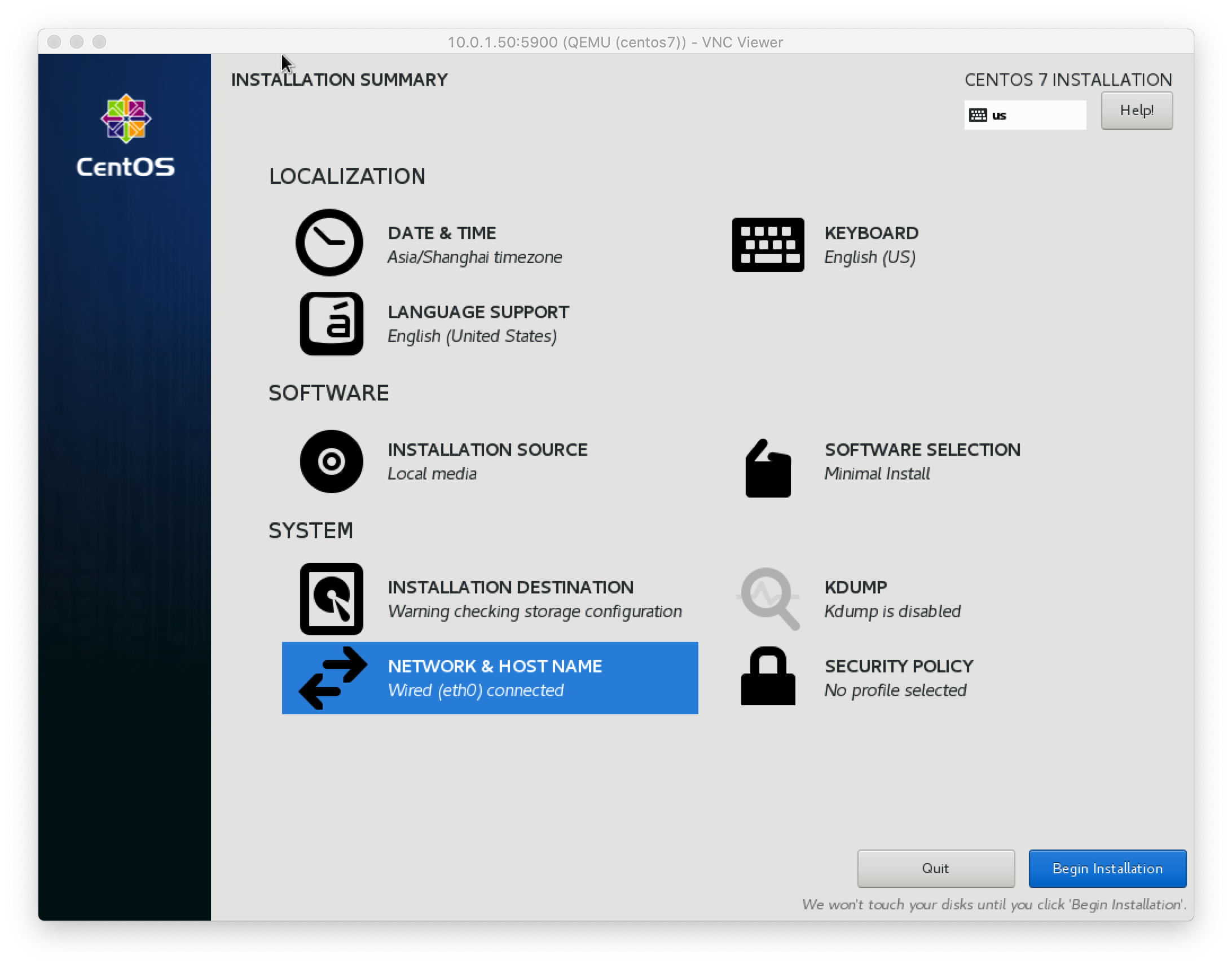Open the KEYBOARD heading
Image resolution: width=1232 pixels, height=968 pixels.
[872, 233]
